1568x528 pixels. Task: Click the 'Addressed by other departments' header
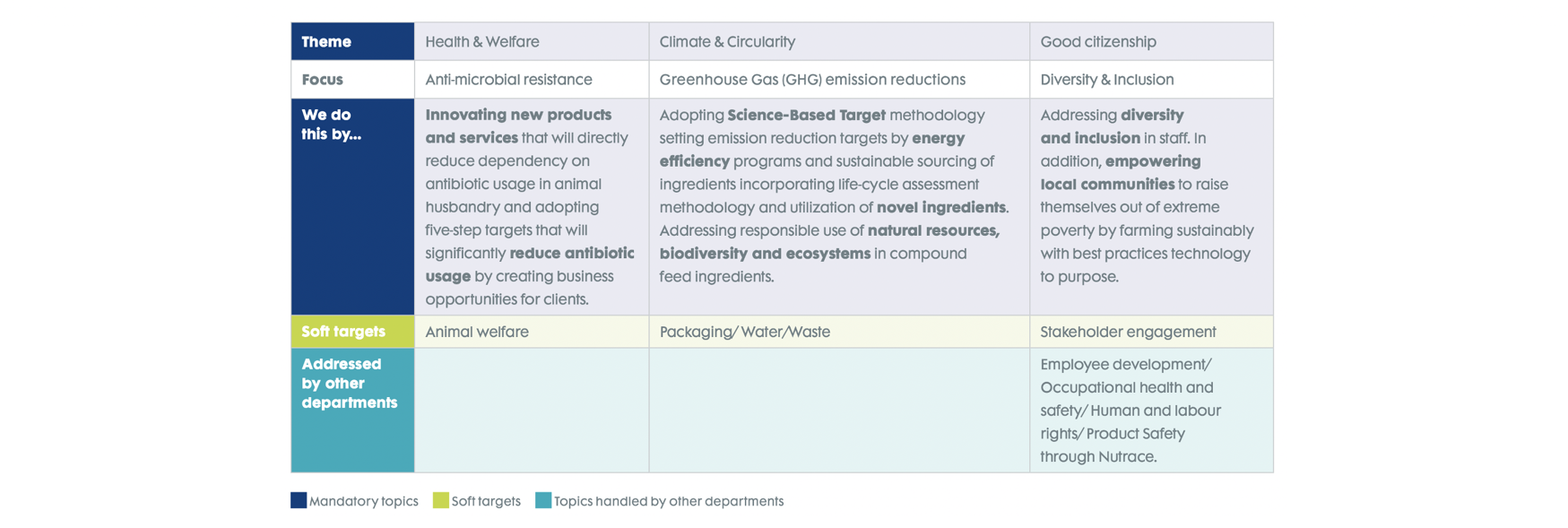pos(352,411)
